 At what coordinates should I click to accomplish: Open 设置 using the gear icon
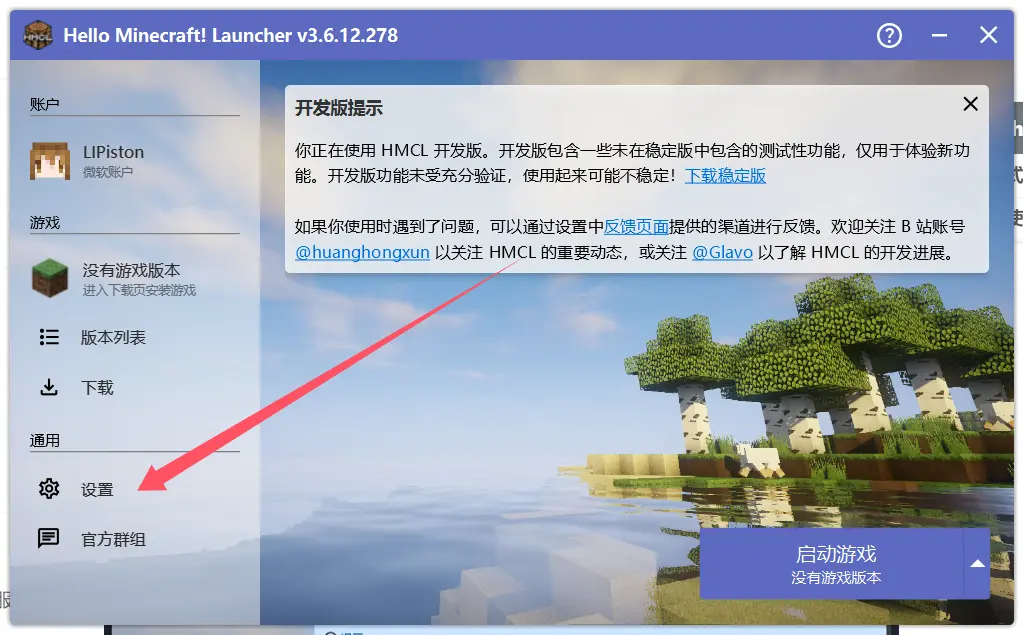(x=49, y=489)
